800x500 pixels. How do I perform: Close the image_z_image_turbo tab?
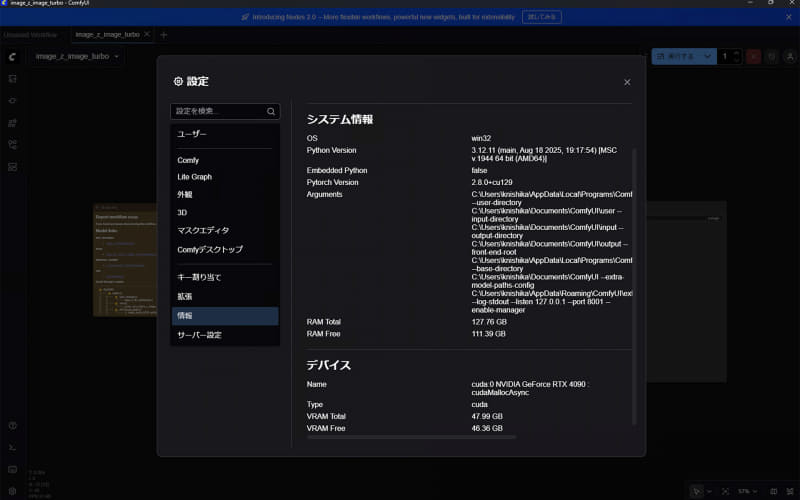click(147, 34)
